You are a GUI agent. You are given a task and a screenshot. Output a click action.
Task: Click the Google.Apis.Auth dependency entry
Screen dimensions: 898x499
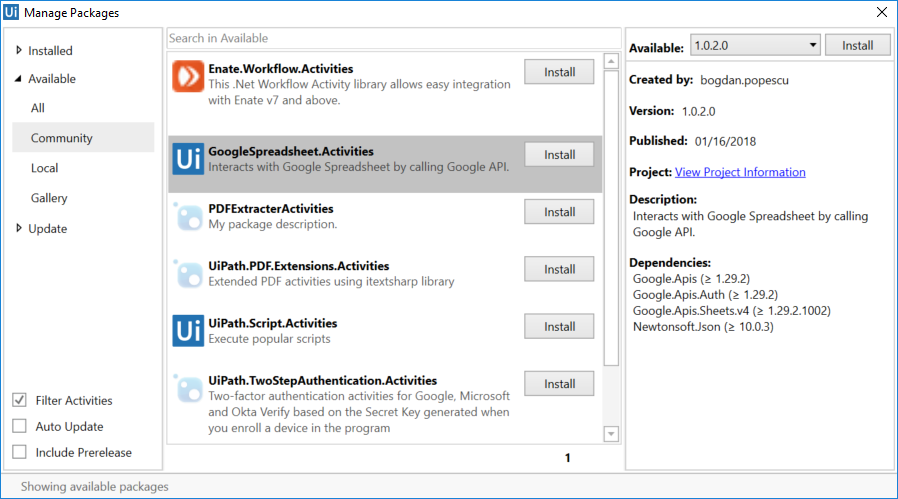point(705,294)
